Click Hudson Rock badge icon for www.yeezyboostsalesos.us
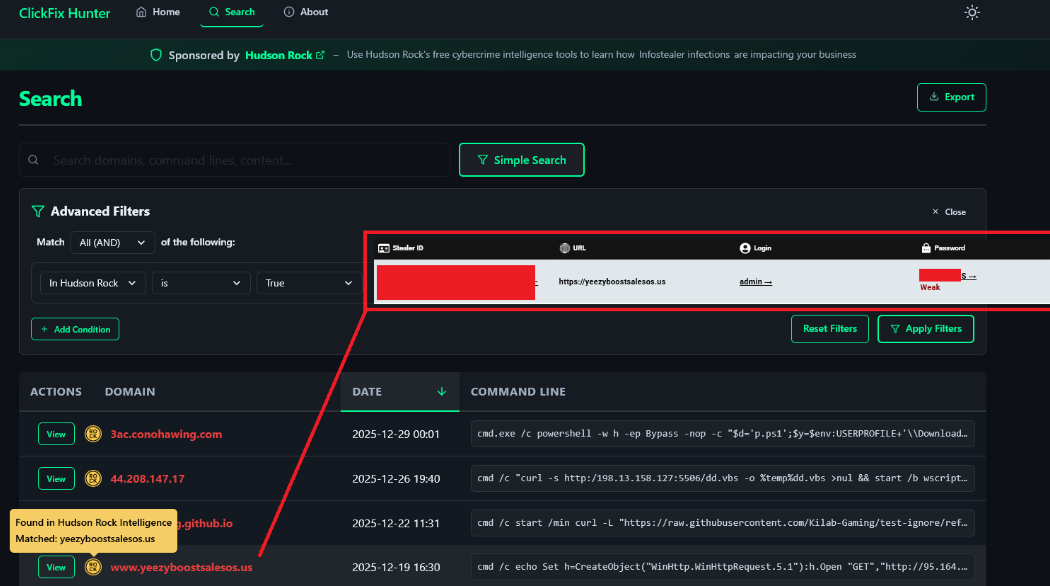 (x=93, y=567)
